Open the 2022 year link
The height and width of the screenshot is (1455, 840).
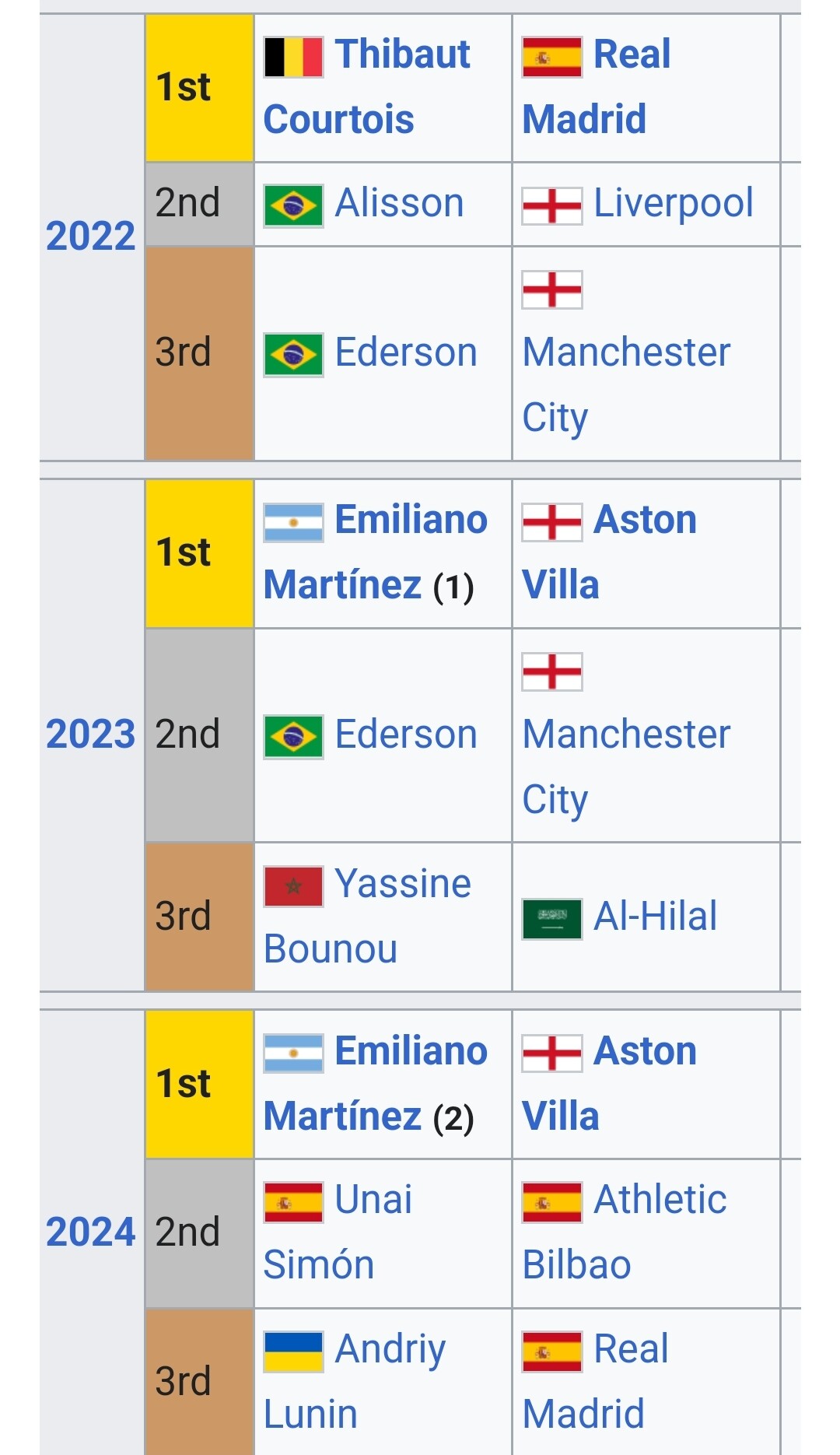click(x=90, y=236)
